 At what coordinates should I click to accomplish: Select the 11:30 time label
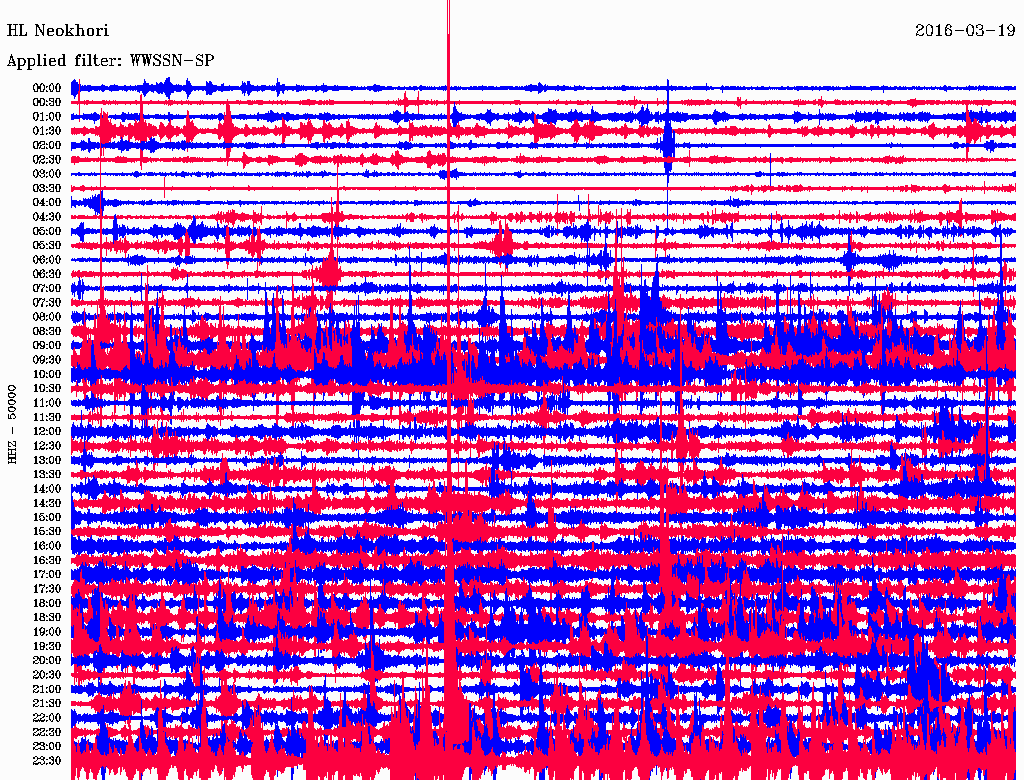(x=47, y=417)
